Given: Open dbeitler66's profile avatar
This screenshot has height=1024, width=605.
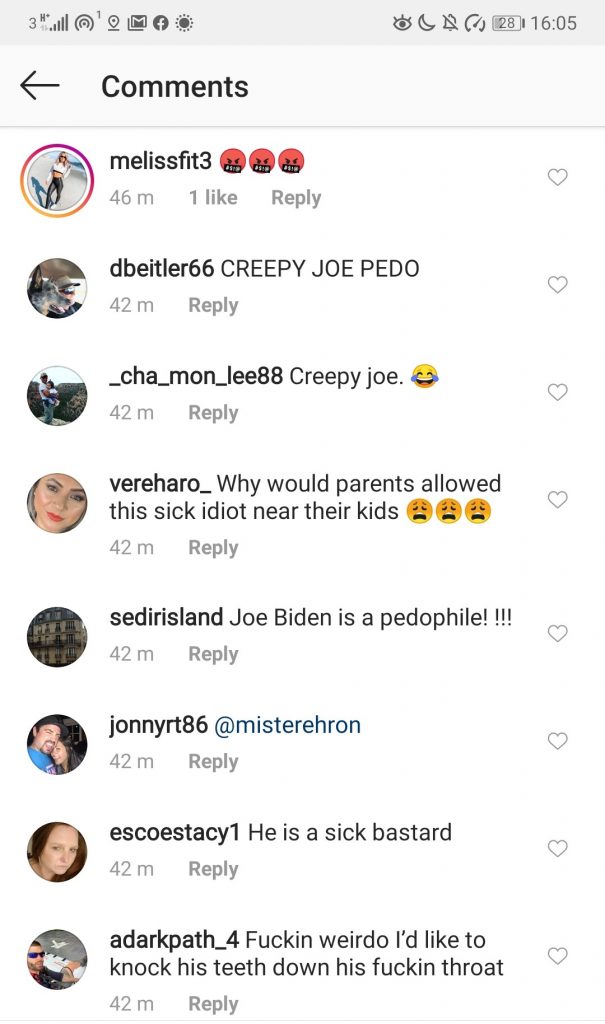Looking at the screenshot, I should tap(57, 288).
